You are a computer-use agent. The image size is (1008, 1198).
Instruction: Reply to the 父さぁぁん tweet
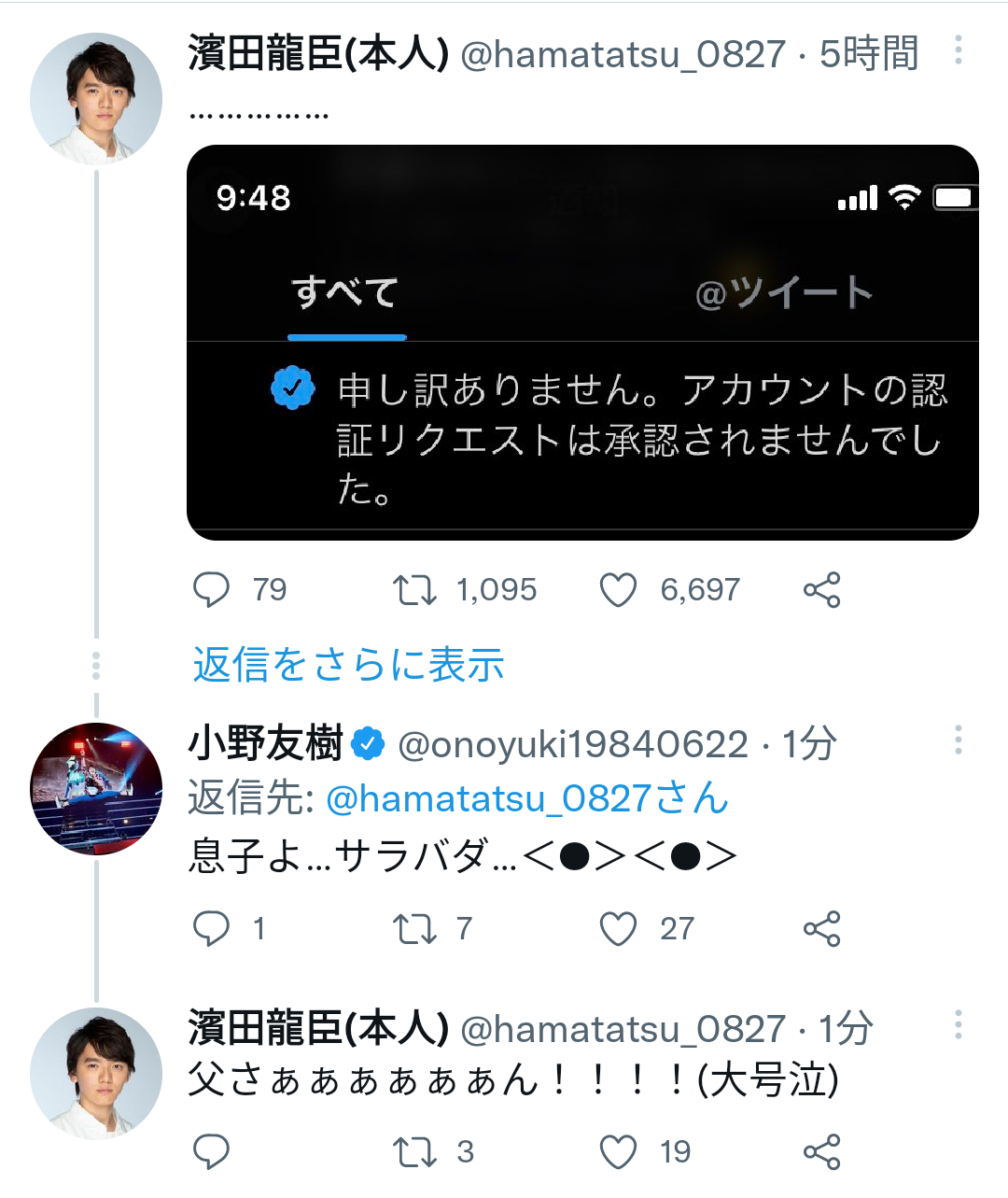click(x=211, y=1152)
